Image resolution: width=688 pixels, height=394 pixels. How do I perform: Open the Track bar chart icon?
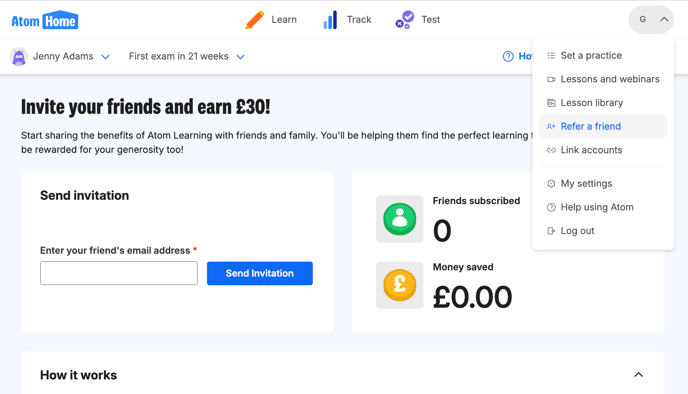coord(330,20)
